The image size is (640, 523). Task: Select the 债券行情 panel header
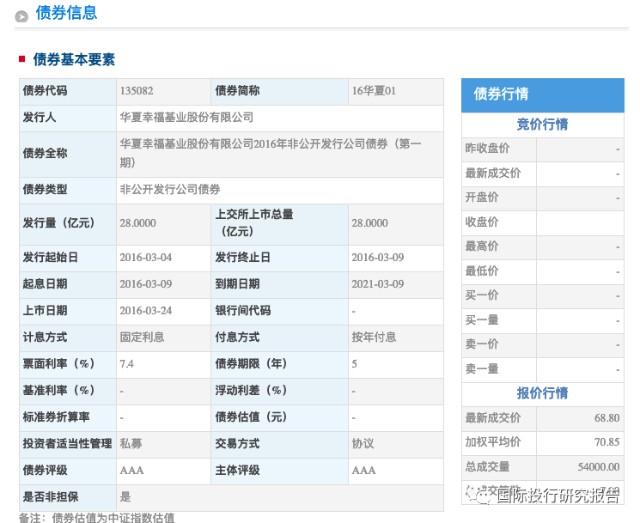point(542,95)
